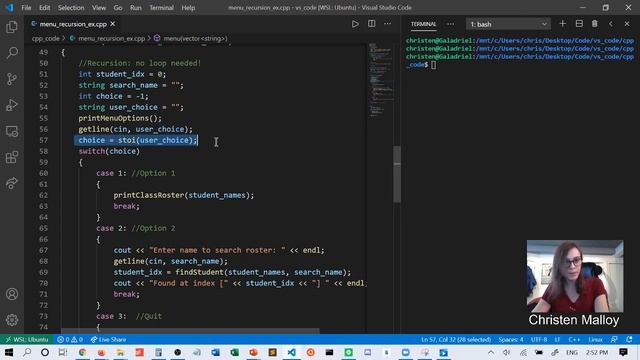Image resolution: width=640 pixels, height=360 pixels.
Task: Open PowerPoint from the taskbar
Action: pyautogui.click(x=253, y=352)
